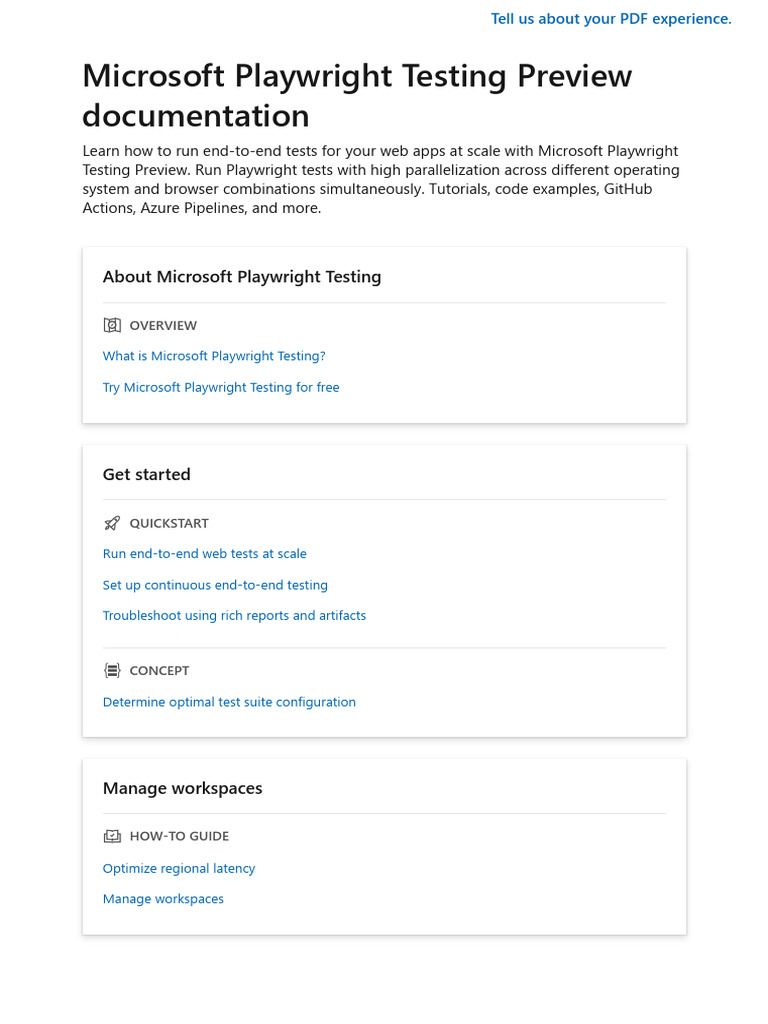Click the QUICKSTART section label text
The image size is (768, 1024).
169,523
